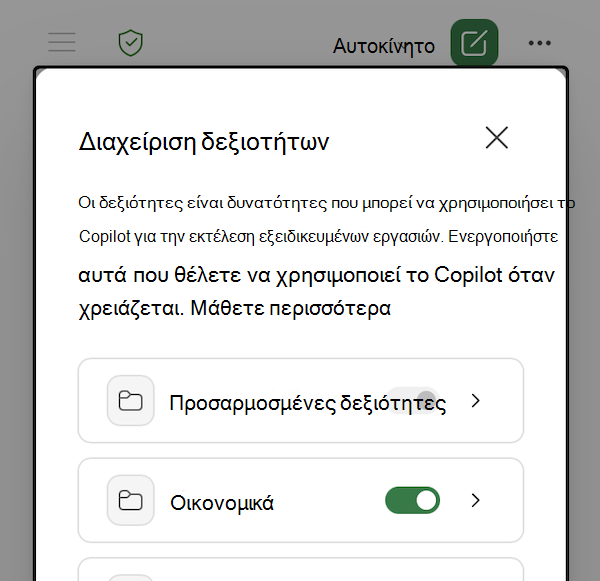600x581 pixels.
Task: Click the green new chat compose icon
Action: pos(474,43)
